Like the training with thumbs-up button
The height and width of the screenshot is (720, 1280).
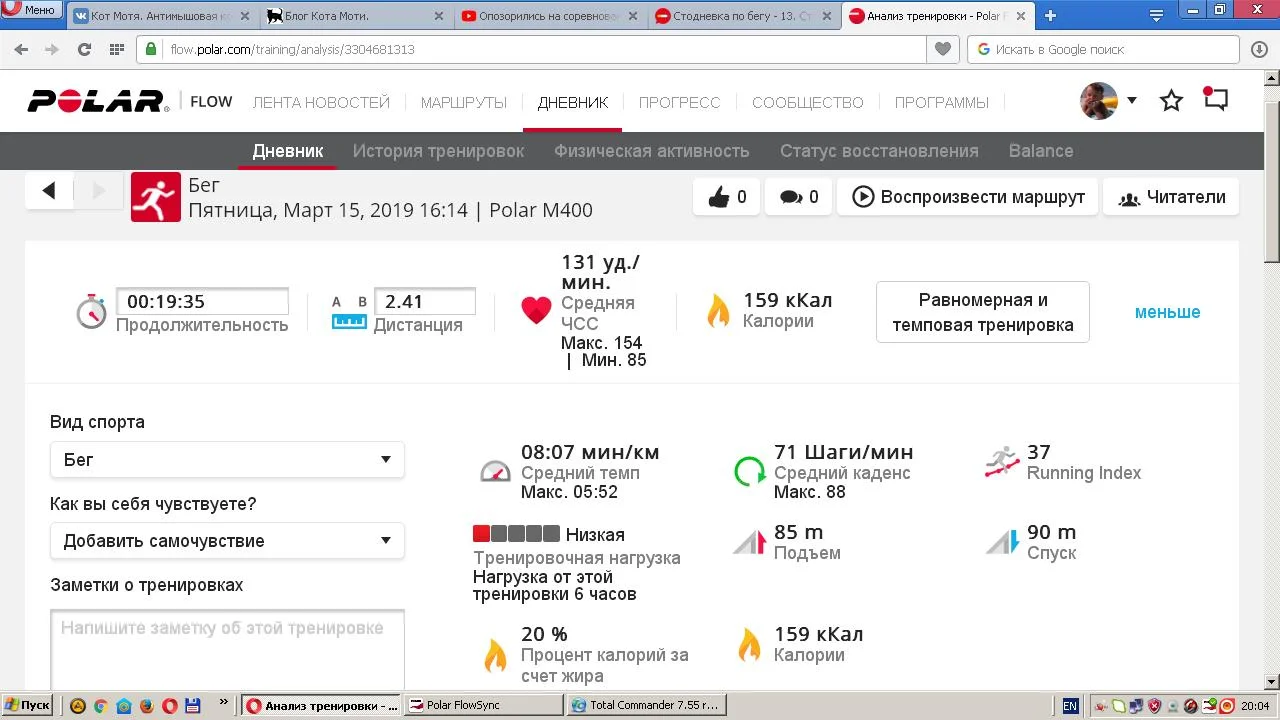pyautogui.click(x=727, y=197)
